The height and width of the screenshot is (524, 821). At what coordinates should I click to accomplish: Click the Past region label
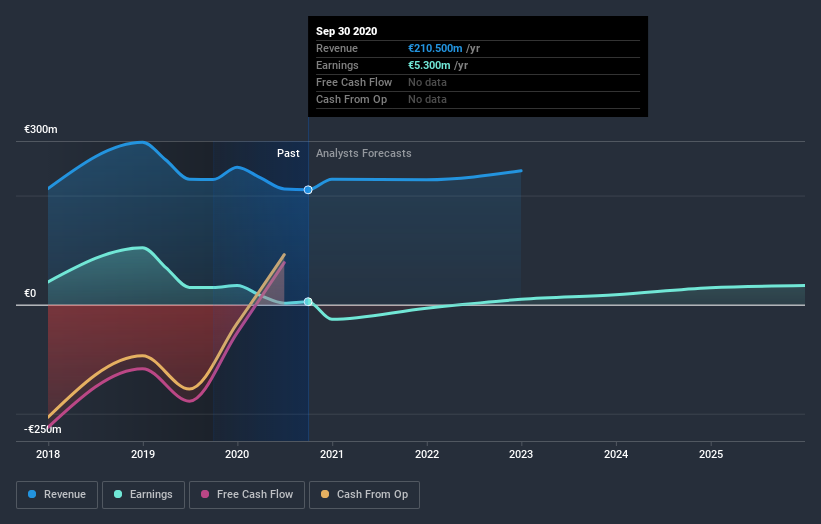coord(289,153)
